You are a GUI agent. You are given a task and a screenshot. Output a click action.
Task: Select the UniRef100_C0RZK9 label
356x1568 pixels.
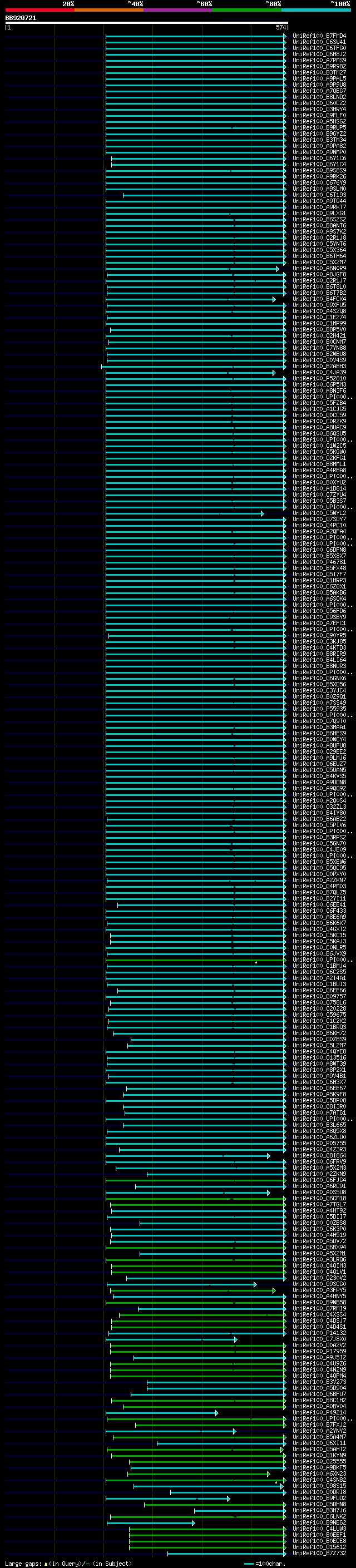point(319,422)
